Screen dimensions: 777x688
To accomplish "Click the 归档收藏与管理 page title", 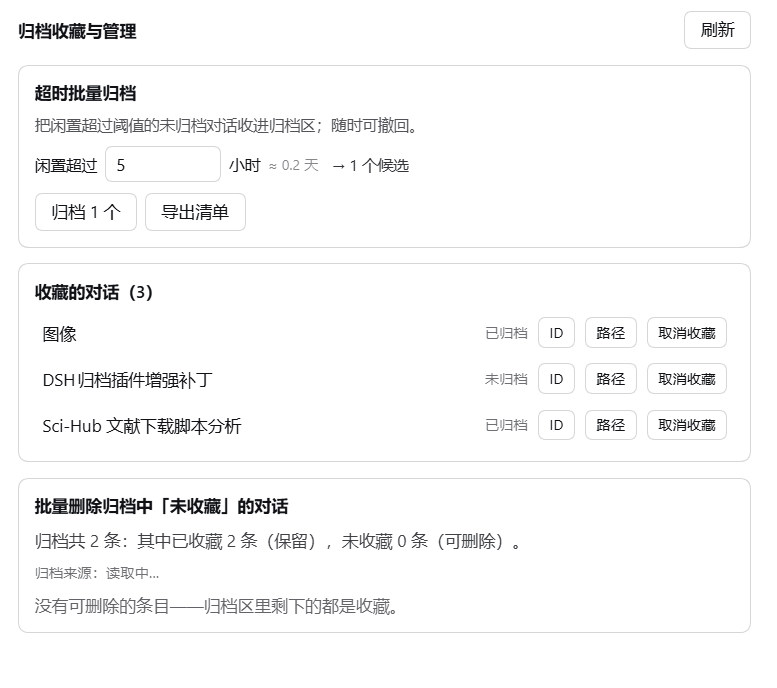I will (77, 31).
